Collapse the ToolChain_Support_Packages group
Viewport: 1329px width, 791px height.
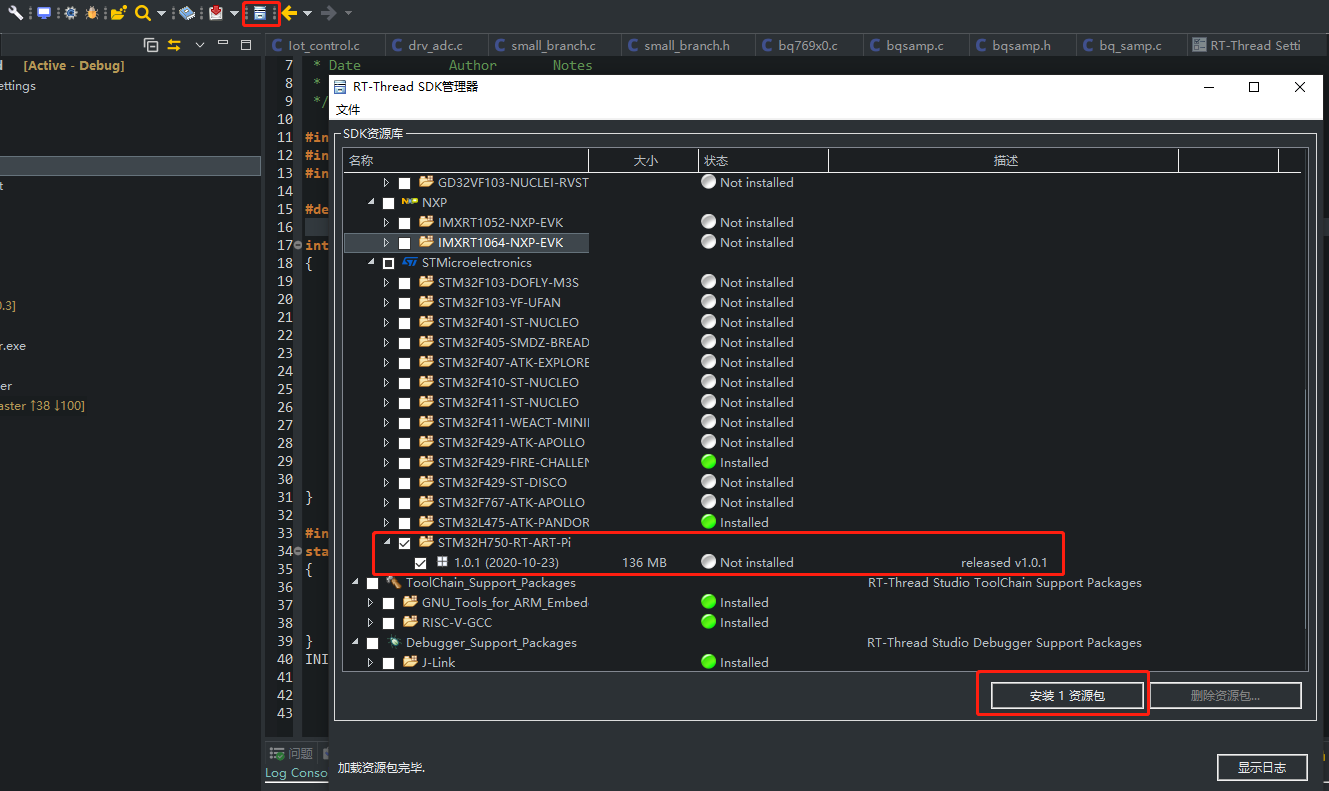click(356, 583)
